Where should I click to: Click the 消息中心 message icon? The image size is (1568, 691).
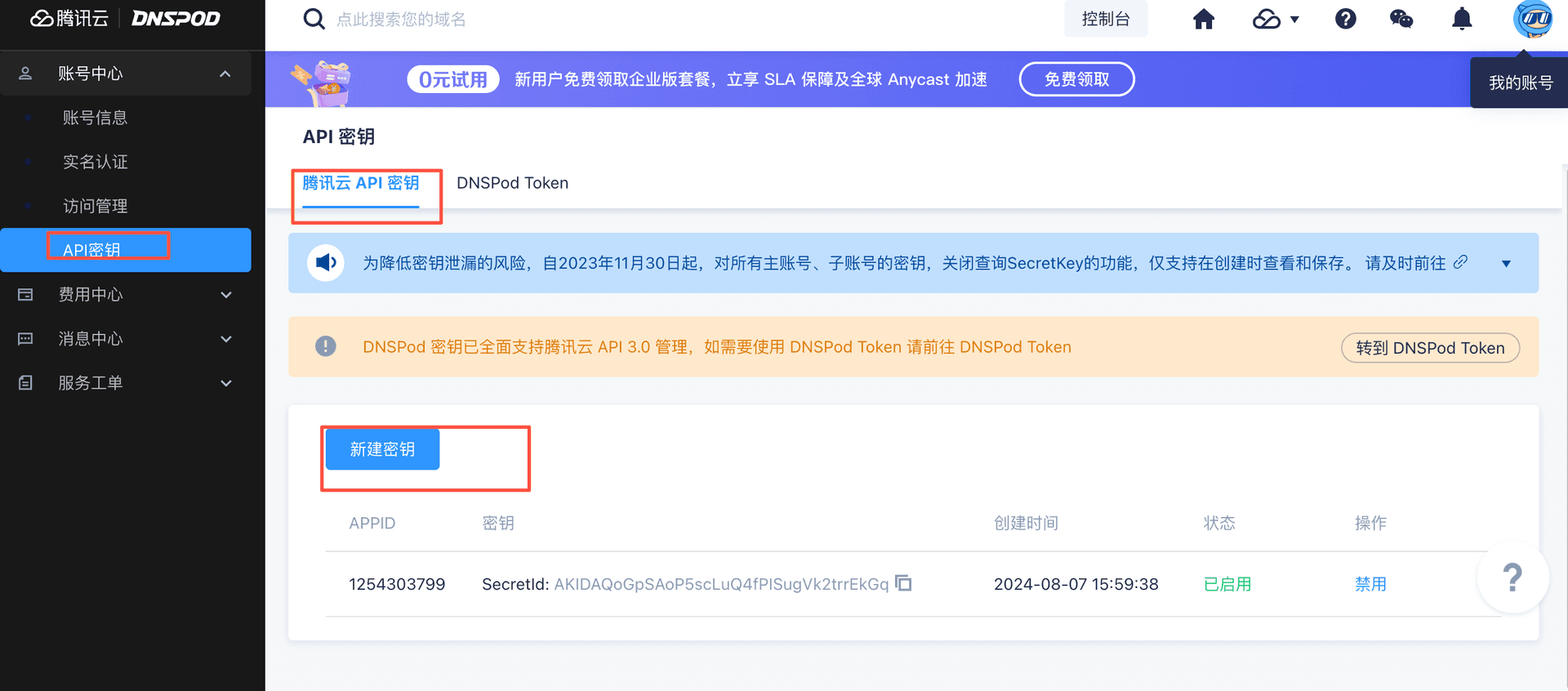click(25, 339)
